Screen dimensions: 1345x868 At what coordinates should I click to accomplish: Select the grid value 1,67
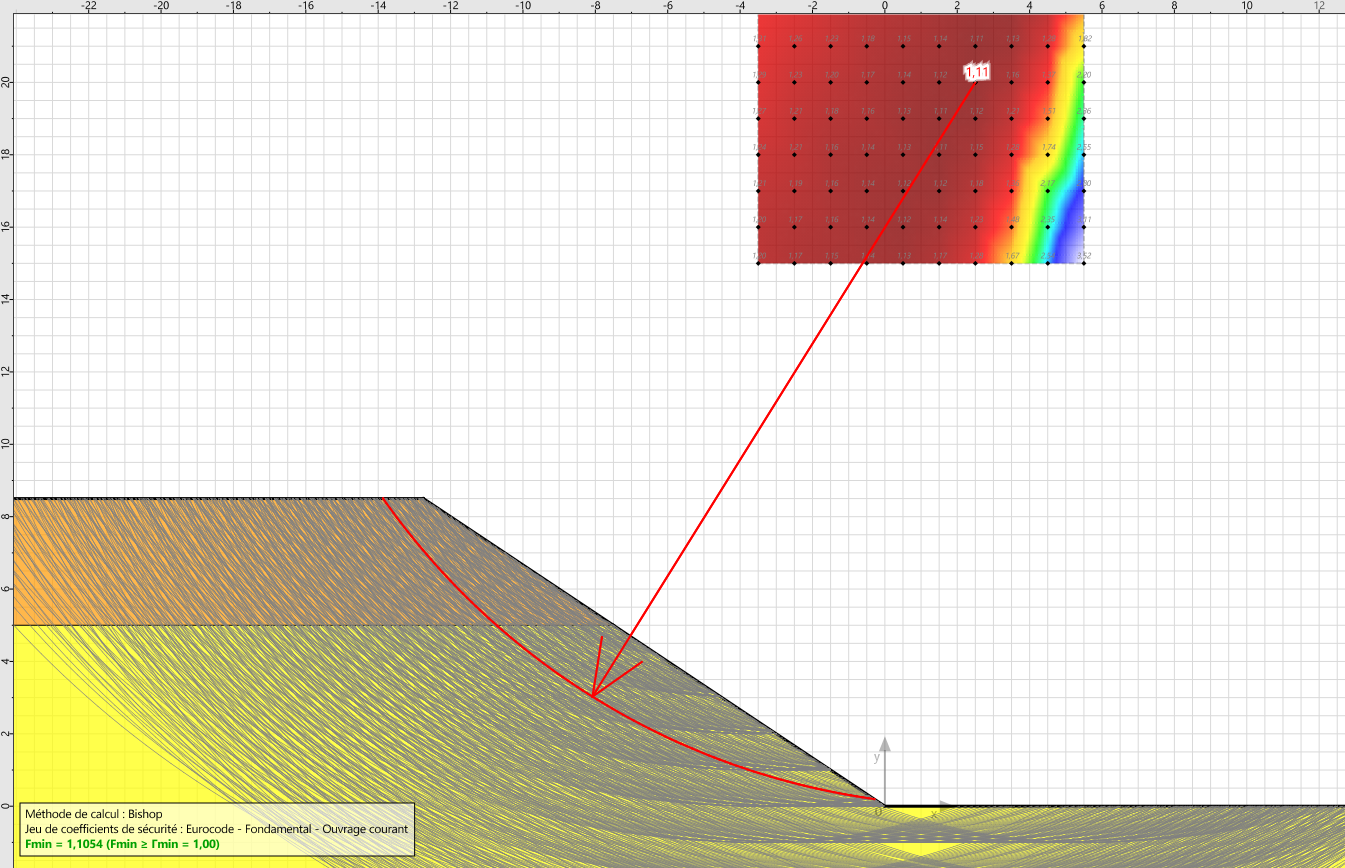(1013, 256)
